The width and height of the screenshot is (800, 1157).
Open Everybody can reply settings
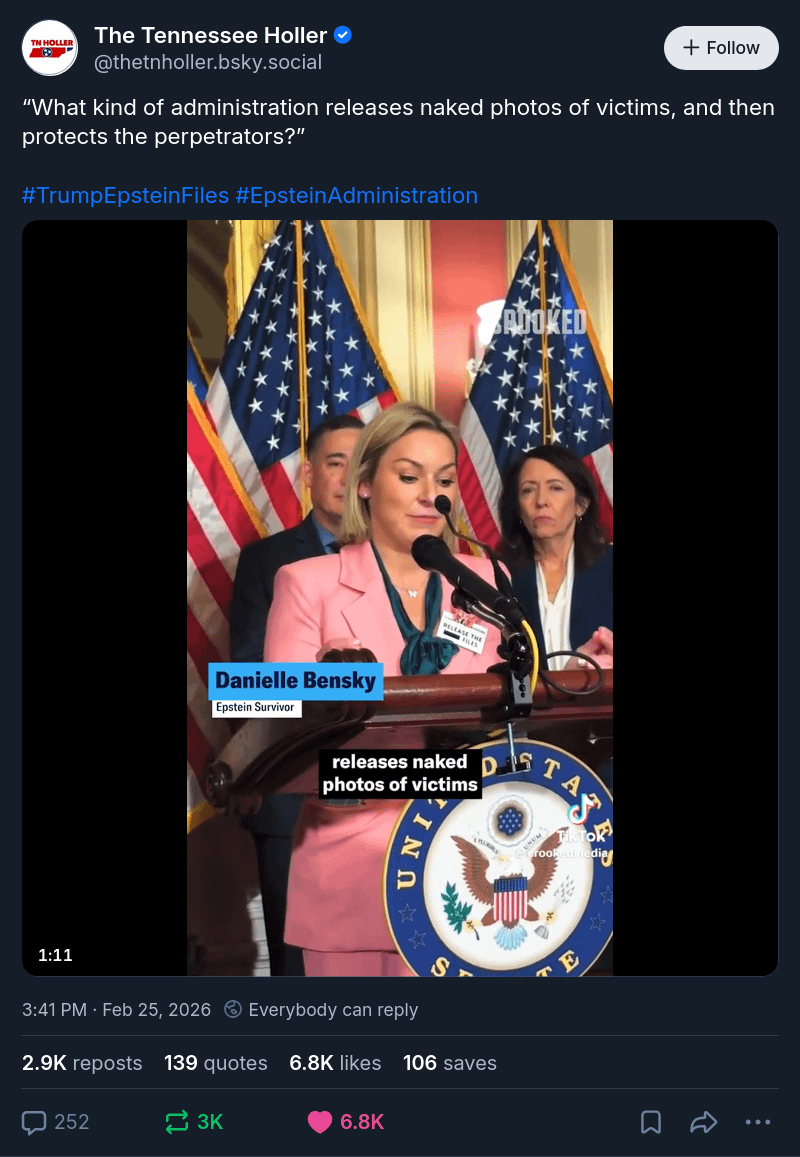[333, 1009]
